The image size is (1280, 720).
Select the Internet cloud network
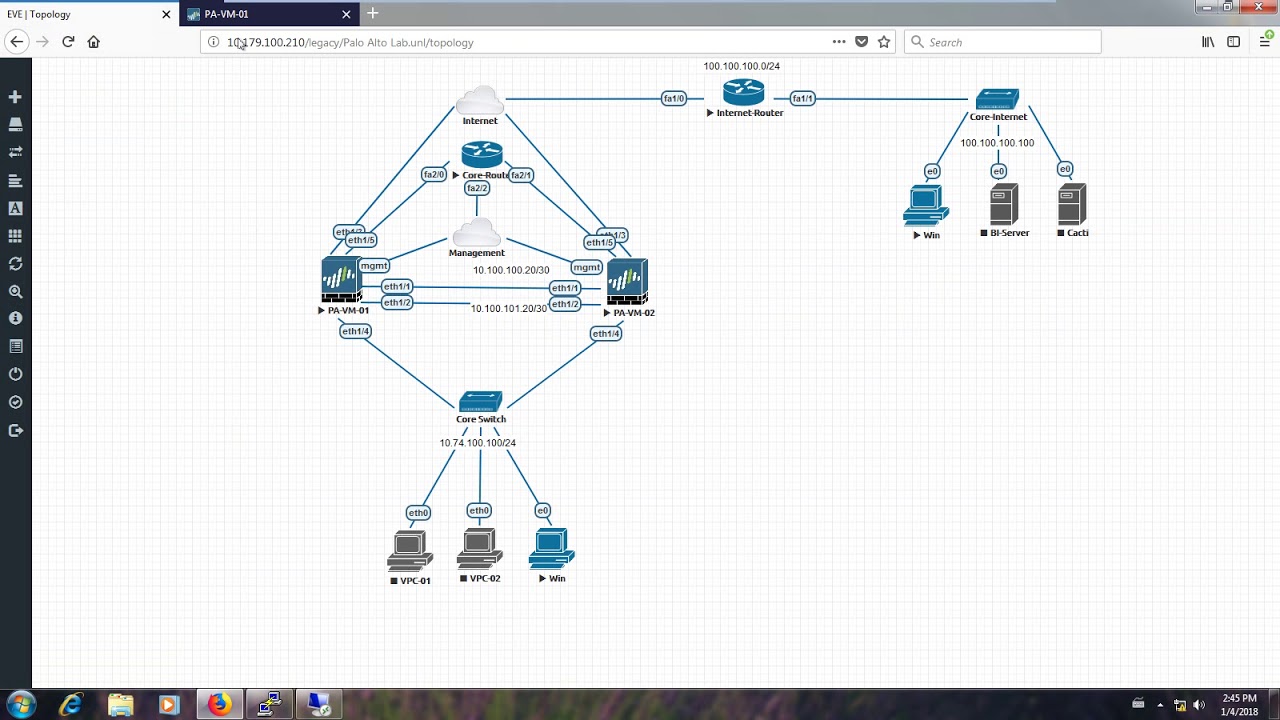480,100
